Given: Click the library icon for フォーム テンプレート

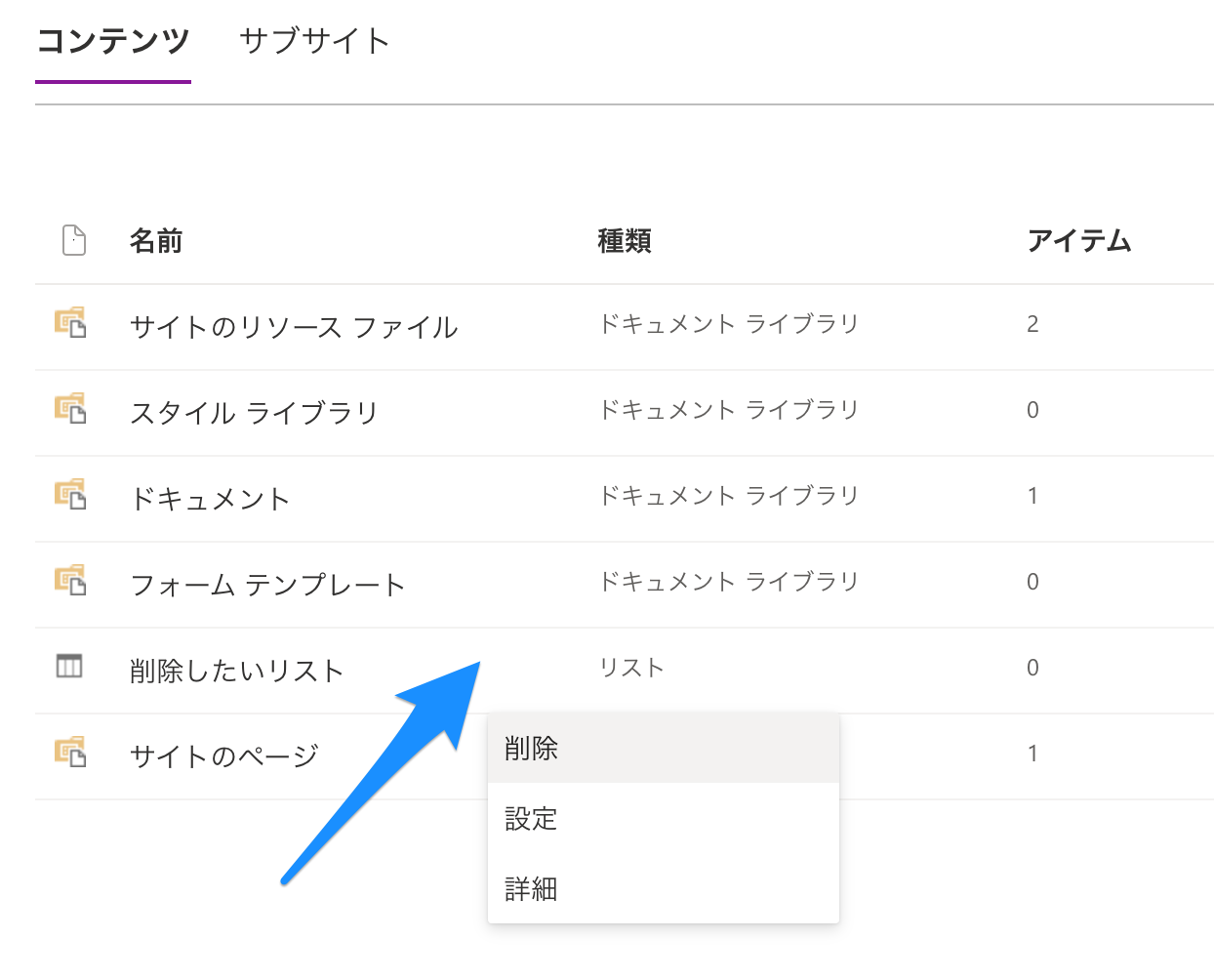Looking at the screenshot, I should click(70, 581).
